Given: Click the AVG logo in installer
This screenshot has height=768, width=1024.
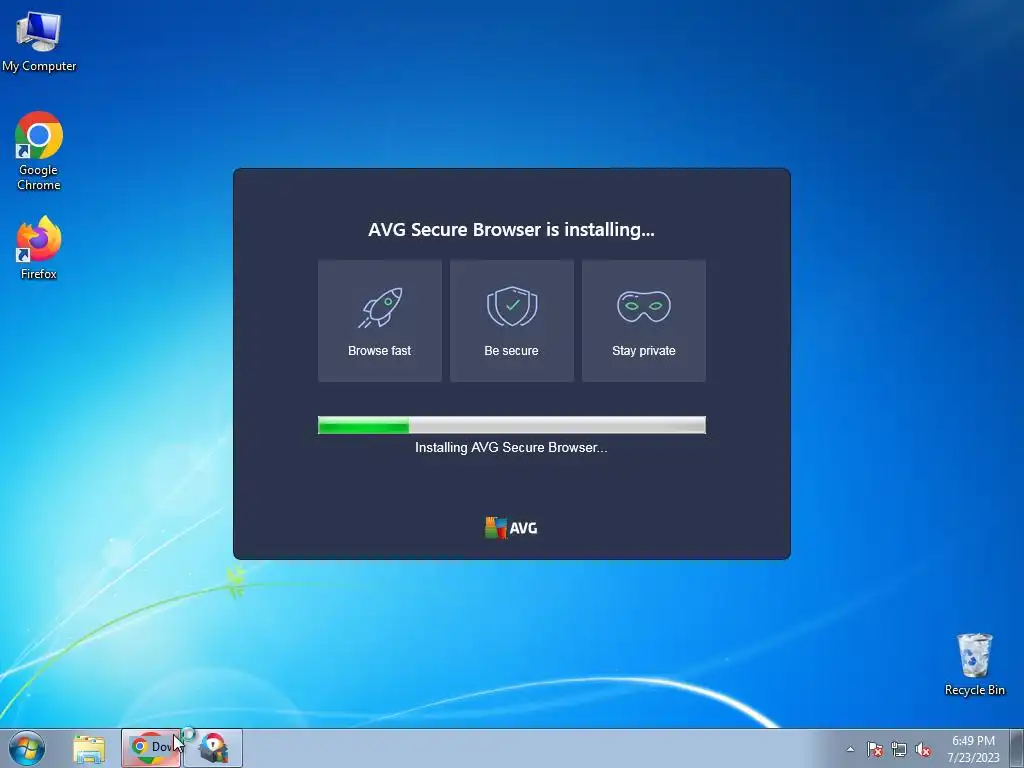Looking at the screenshot, I should coord(511,528).
